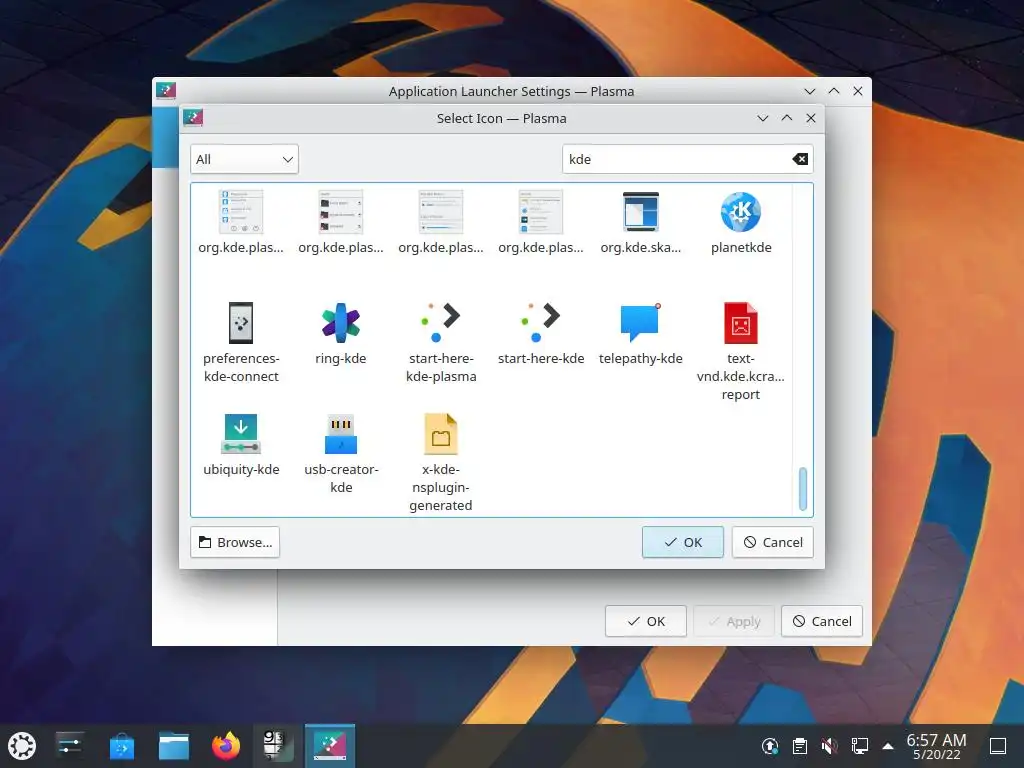Choose the usb-creator-kde icon
The height and width of the screenshot is (768, 1024).
coord(341,434)
